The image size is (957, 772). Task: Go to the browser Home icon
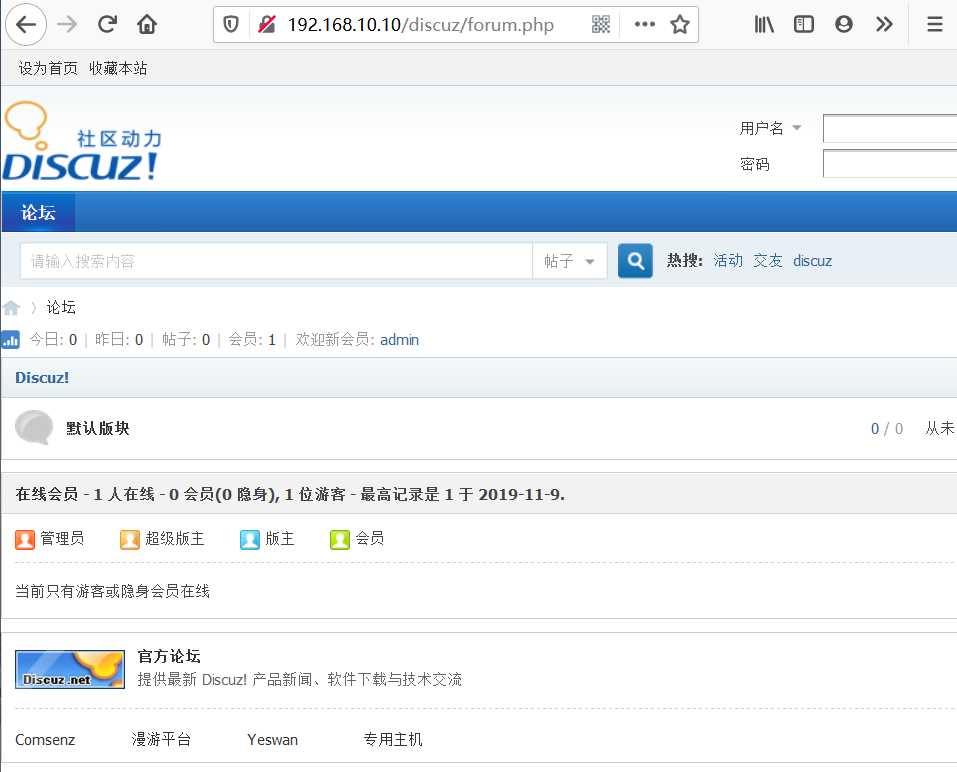coord(147,24)
